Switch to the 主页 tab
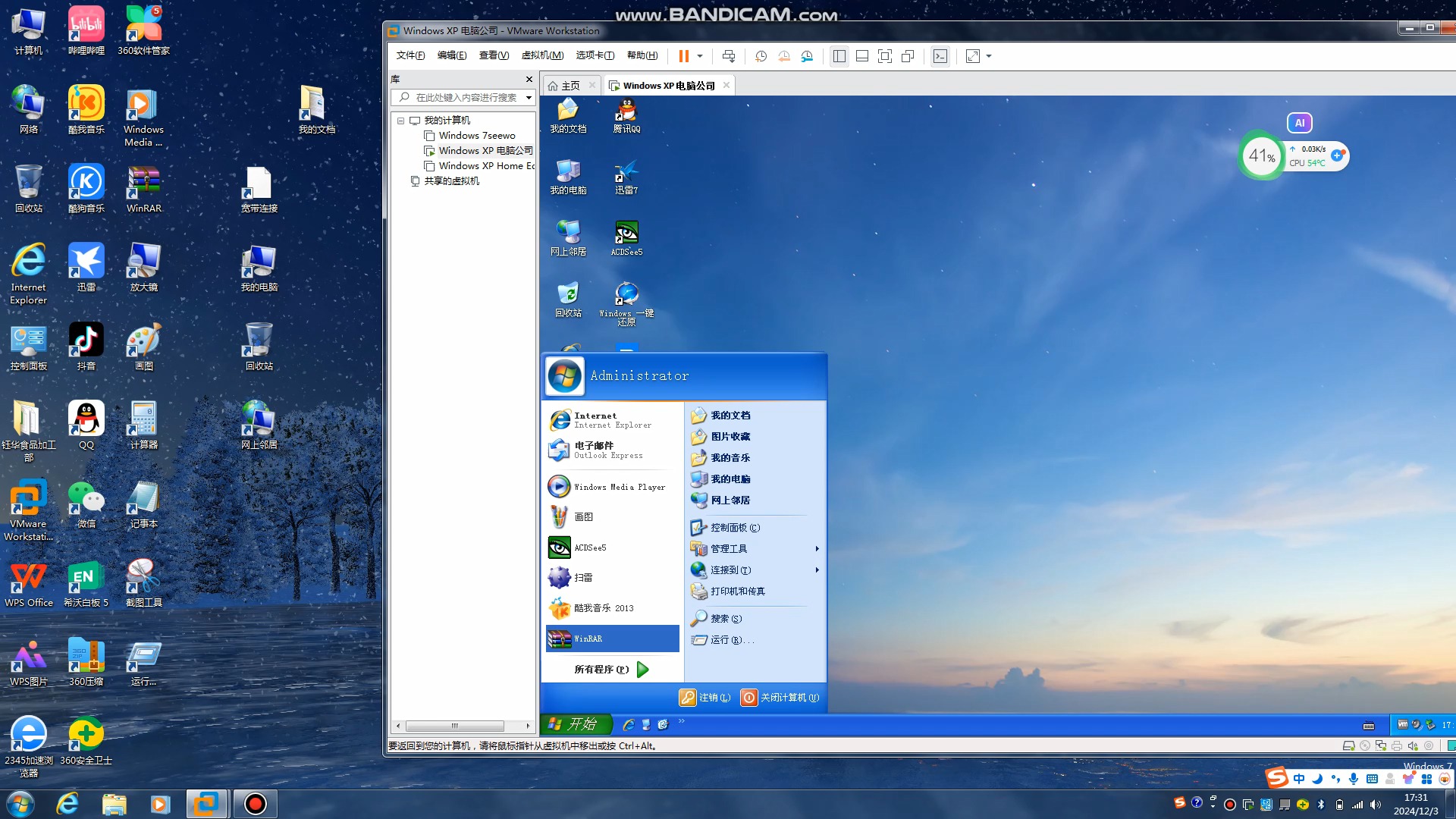Screen dimensions: 1456x819 point(570,86)
